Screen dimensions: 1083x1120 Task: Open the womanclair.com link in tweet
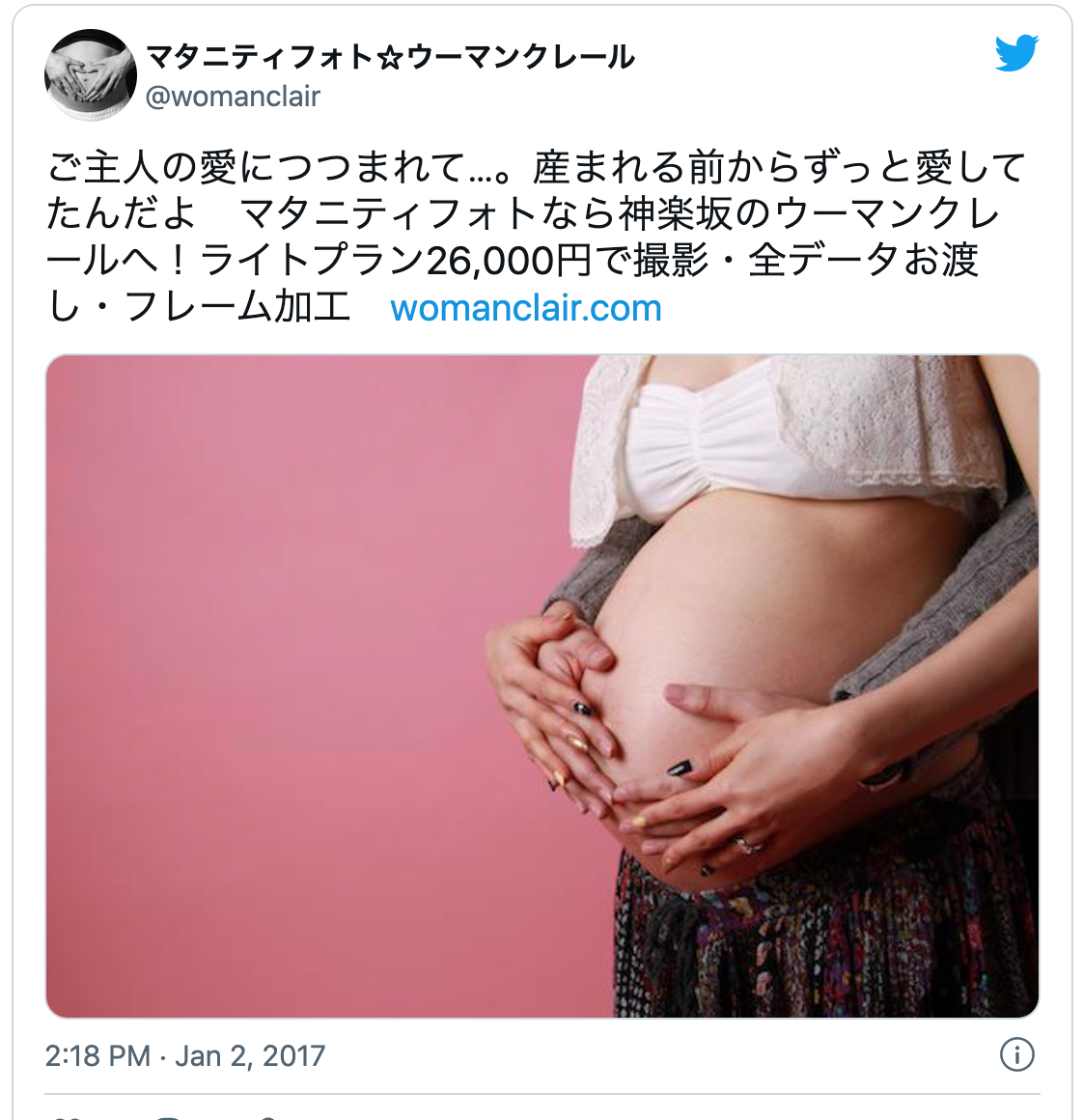pyautogui.click(x=526, y=308)
